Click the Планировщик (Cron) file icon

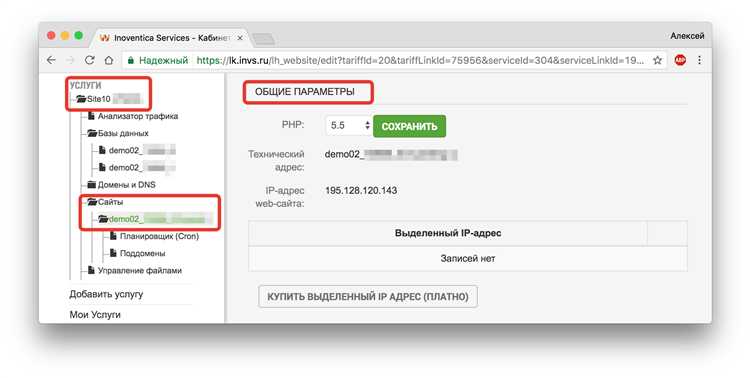(x=113, y=236)
